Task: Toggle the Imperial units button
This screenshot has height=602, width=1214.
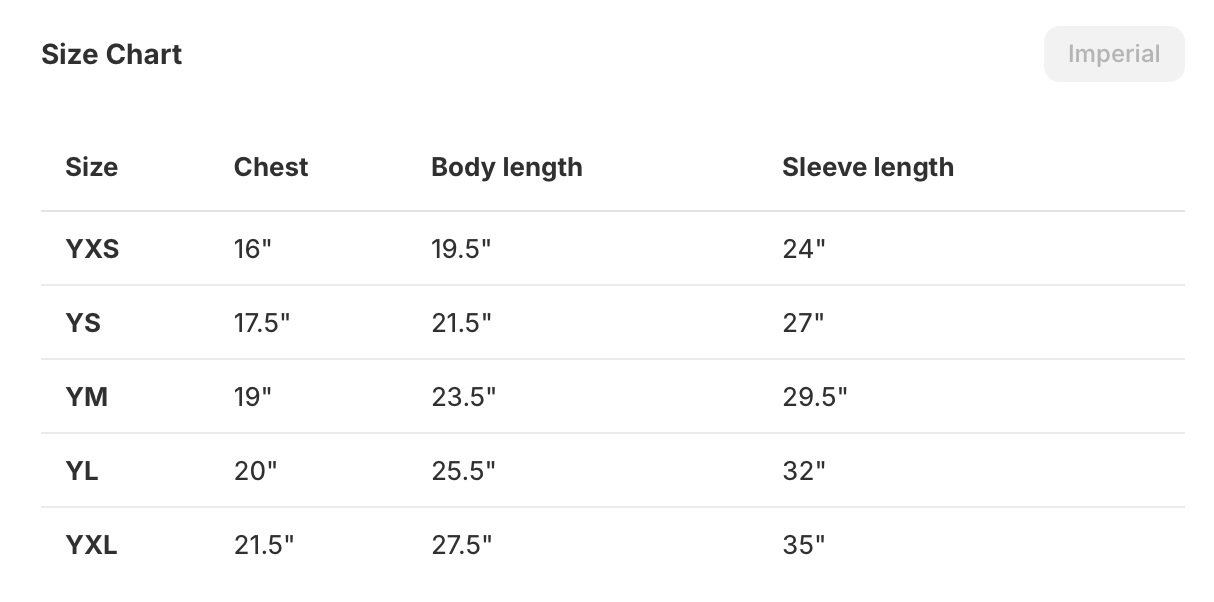Action: click(x=1113, y=54)
